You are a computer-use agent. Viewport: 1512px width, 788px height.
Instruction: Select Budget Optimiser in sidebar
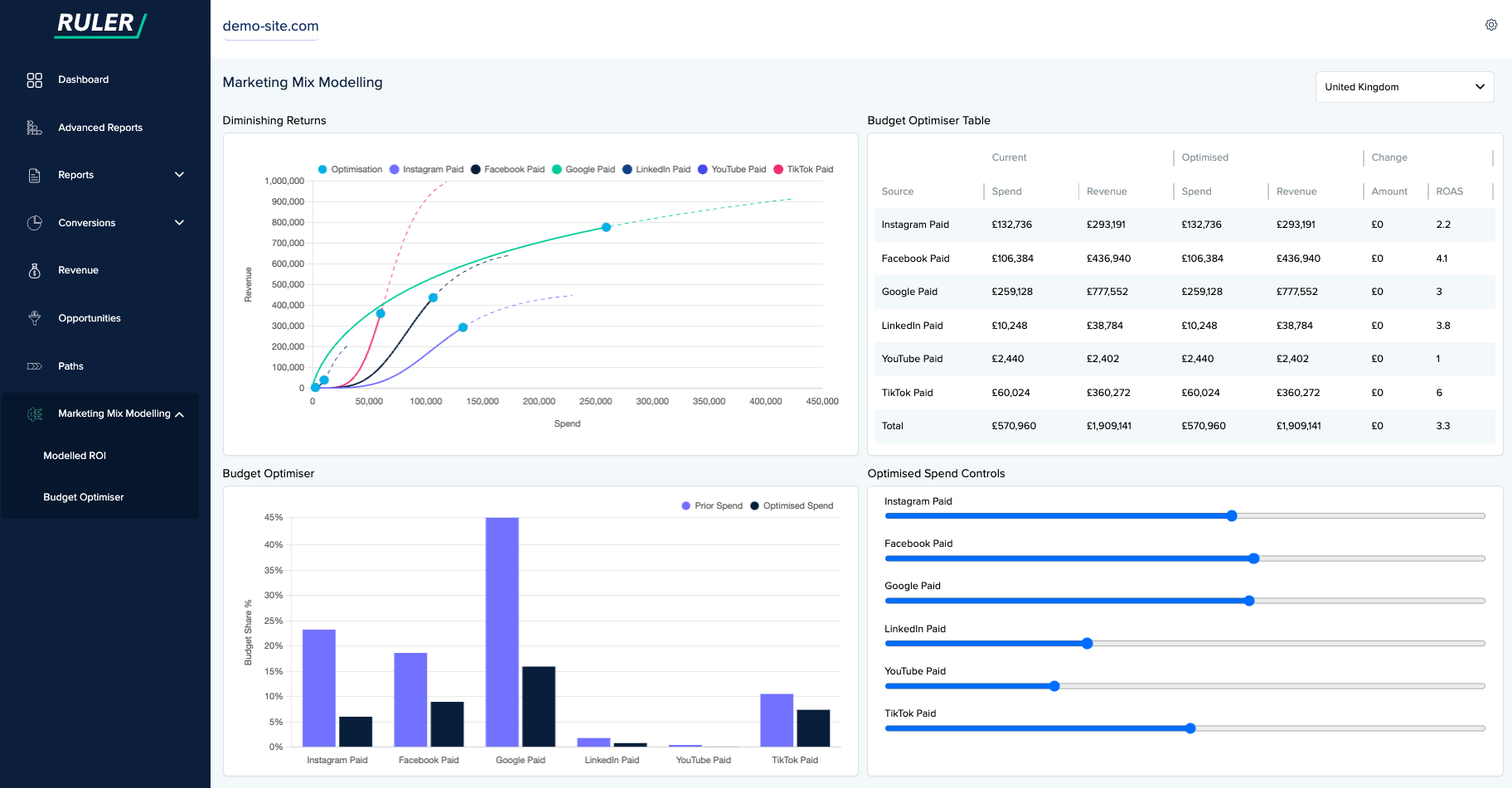[x=84, y=497]
